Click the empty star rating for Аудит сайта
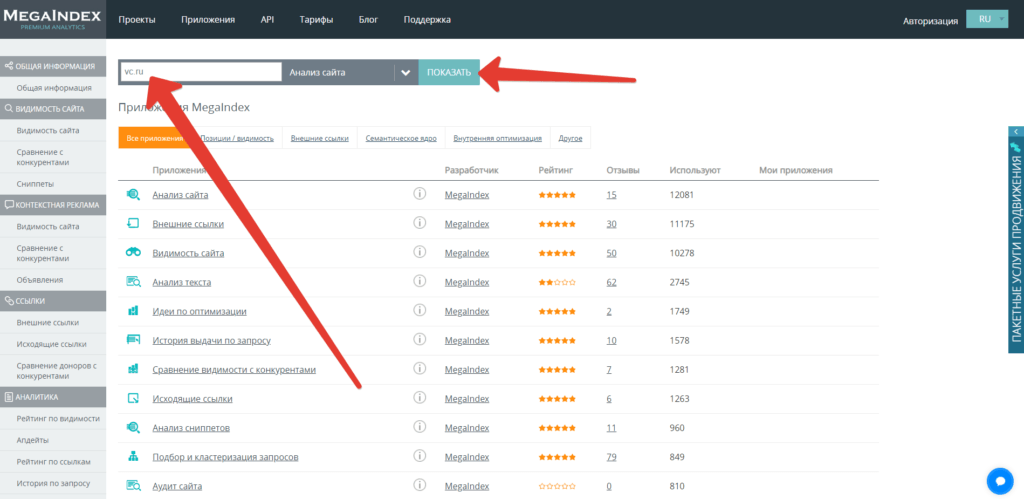 tap(557, 486)
